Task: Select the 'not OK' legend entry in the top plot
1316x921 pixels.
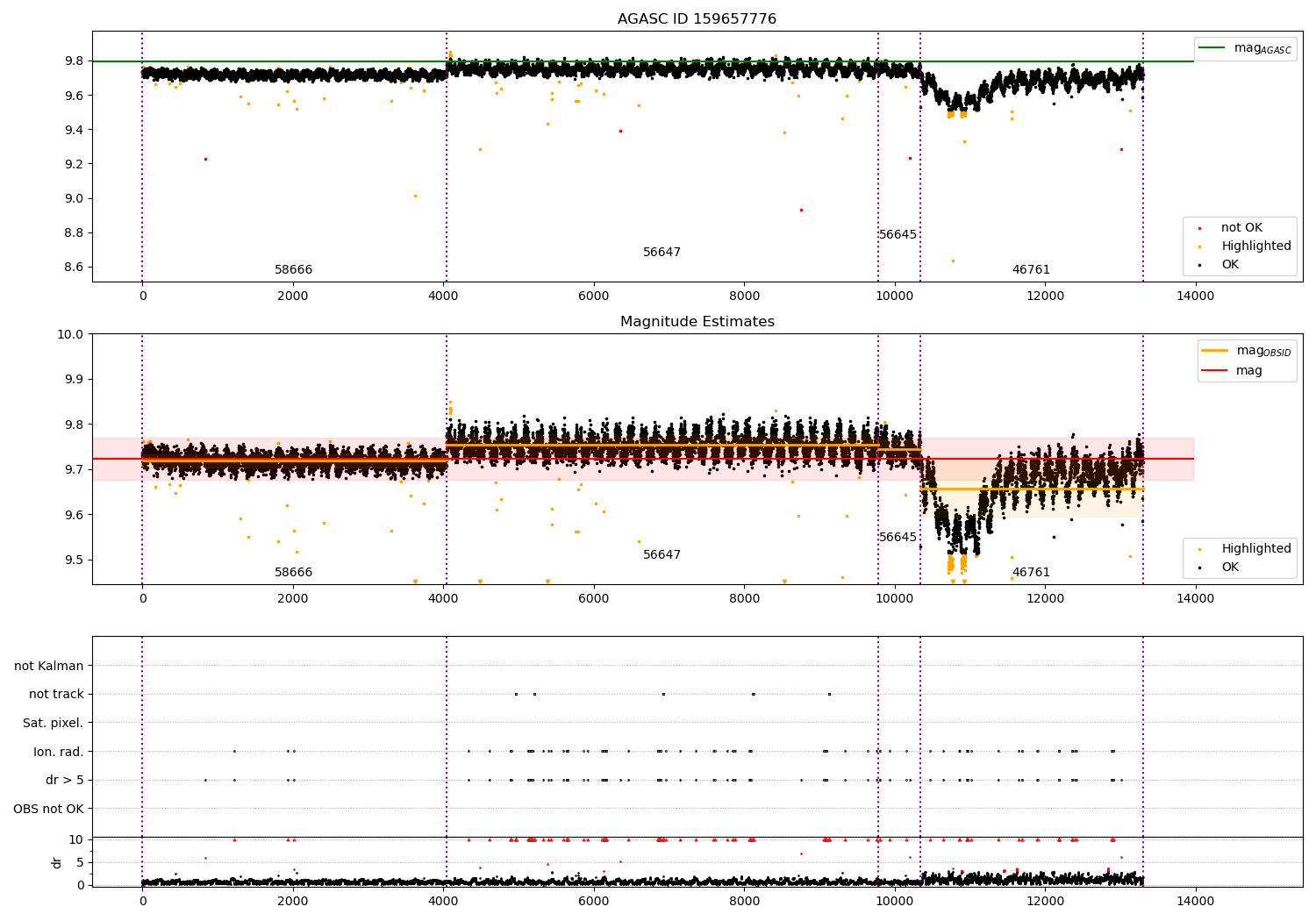Action: (1241, 228)
